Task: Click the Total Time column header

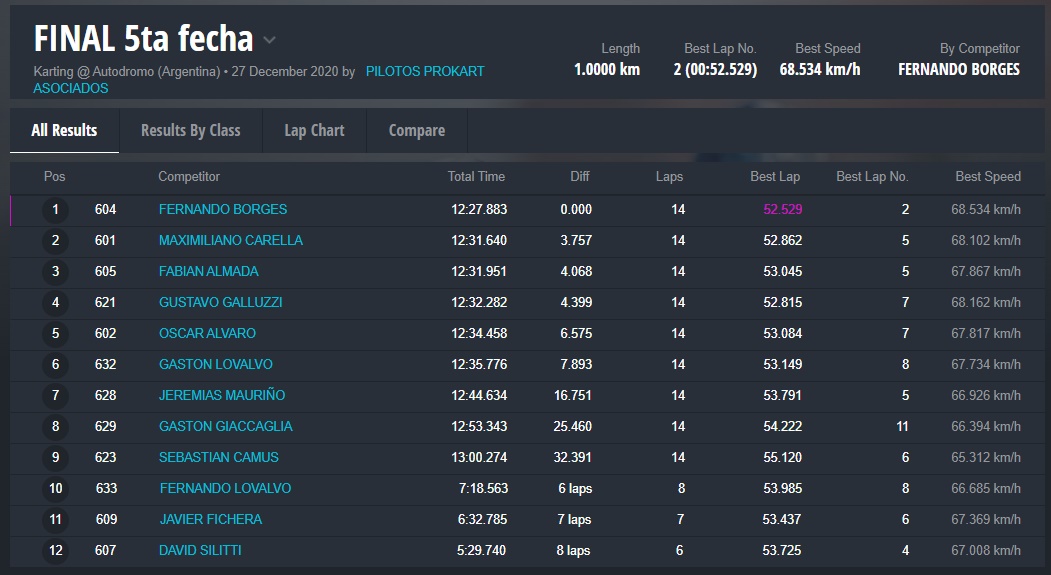Action: (x=476, y=177)
